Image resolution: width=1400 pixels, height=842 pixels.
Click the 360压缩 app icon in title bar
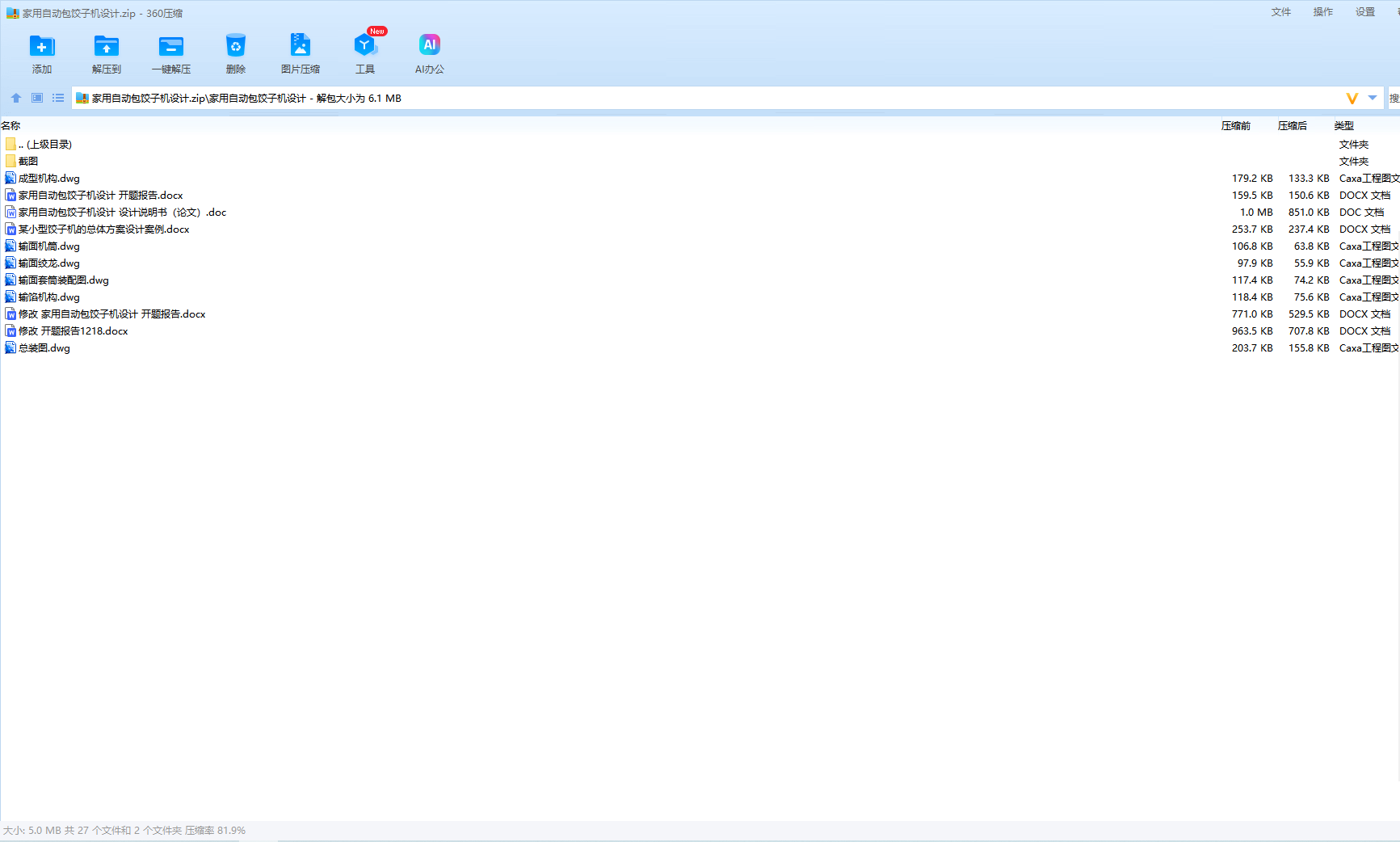(12, 14)
